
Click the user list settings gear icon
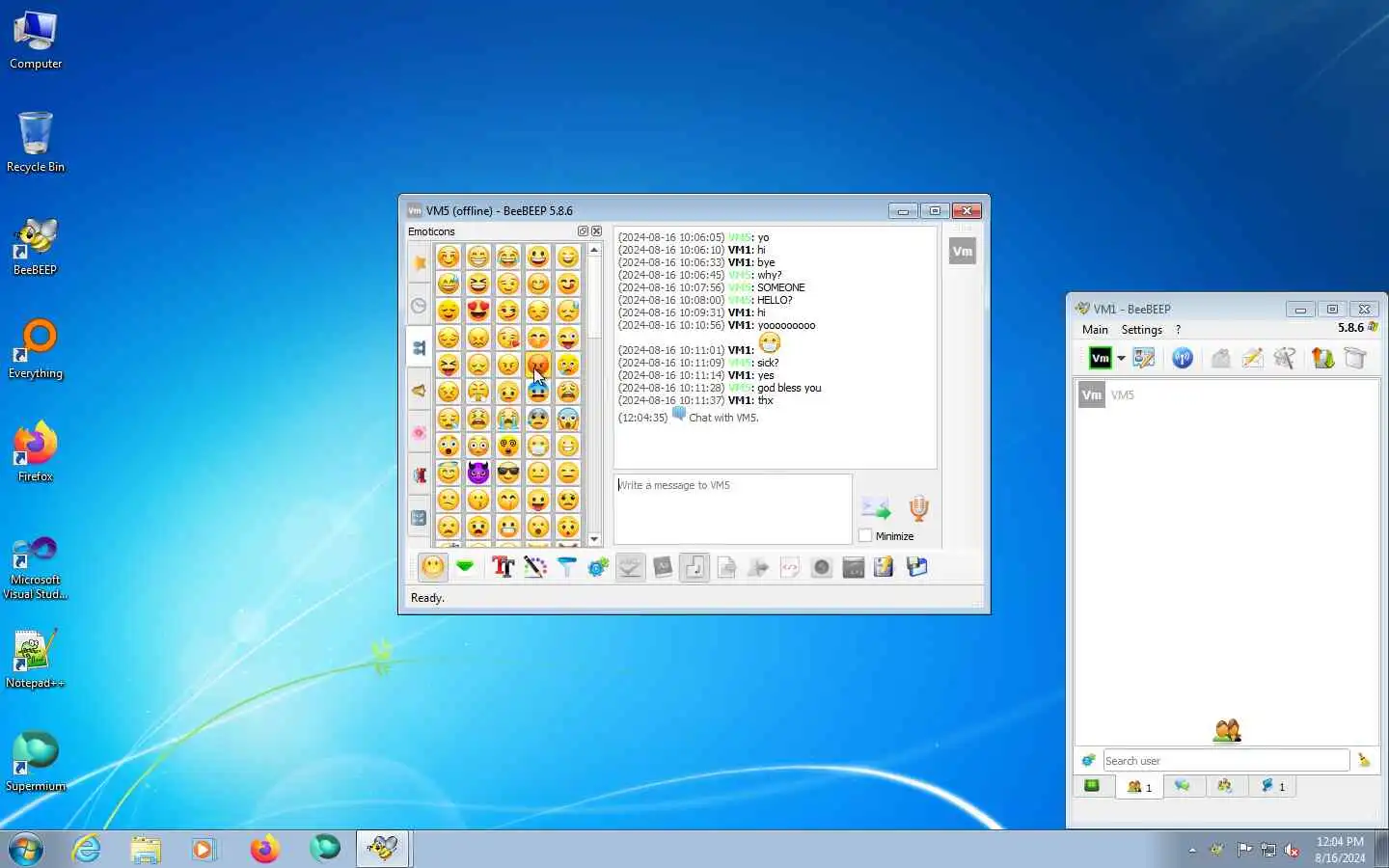click(1089, 760)
